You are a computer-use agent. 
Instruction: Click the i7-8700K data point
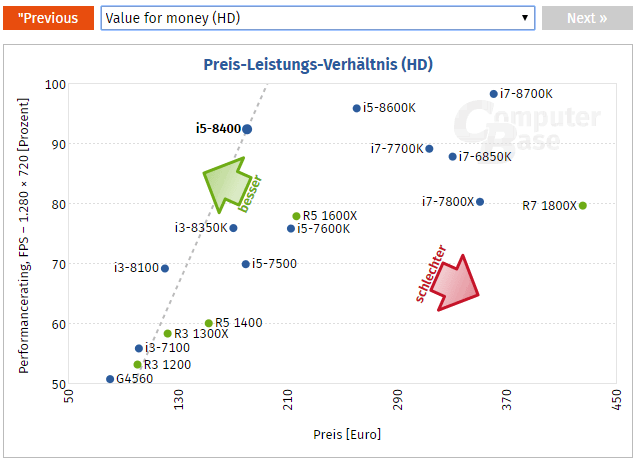(x=494, y=94)
